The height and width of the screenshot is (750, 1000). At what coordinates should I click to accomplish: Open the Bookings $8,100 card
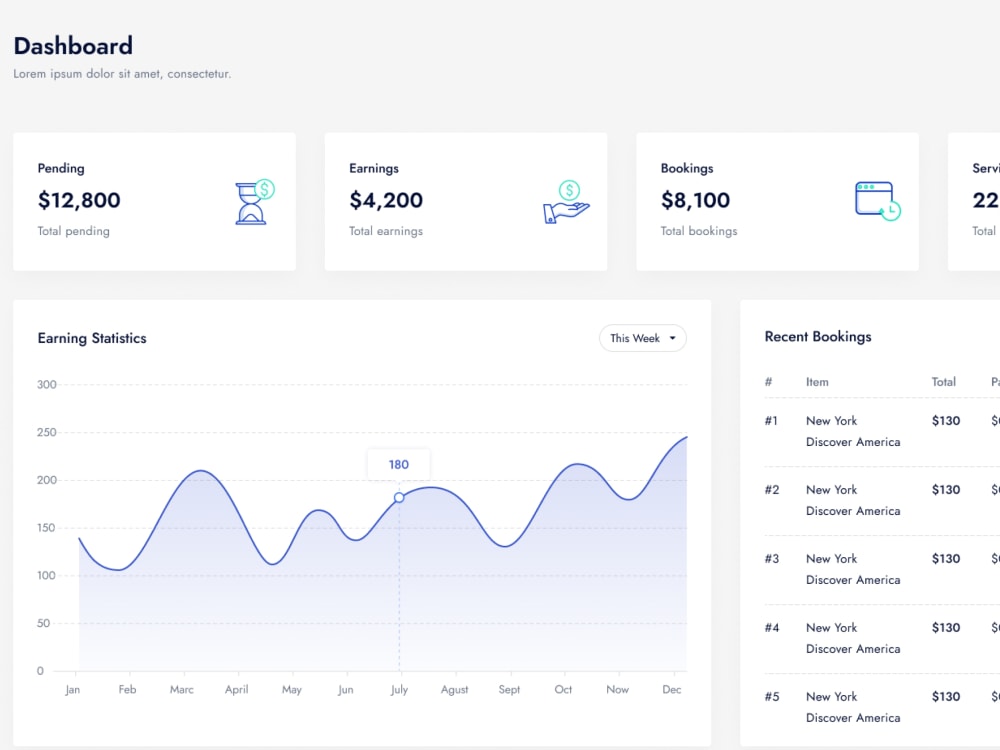(x=777, y=202)
